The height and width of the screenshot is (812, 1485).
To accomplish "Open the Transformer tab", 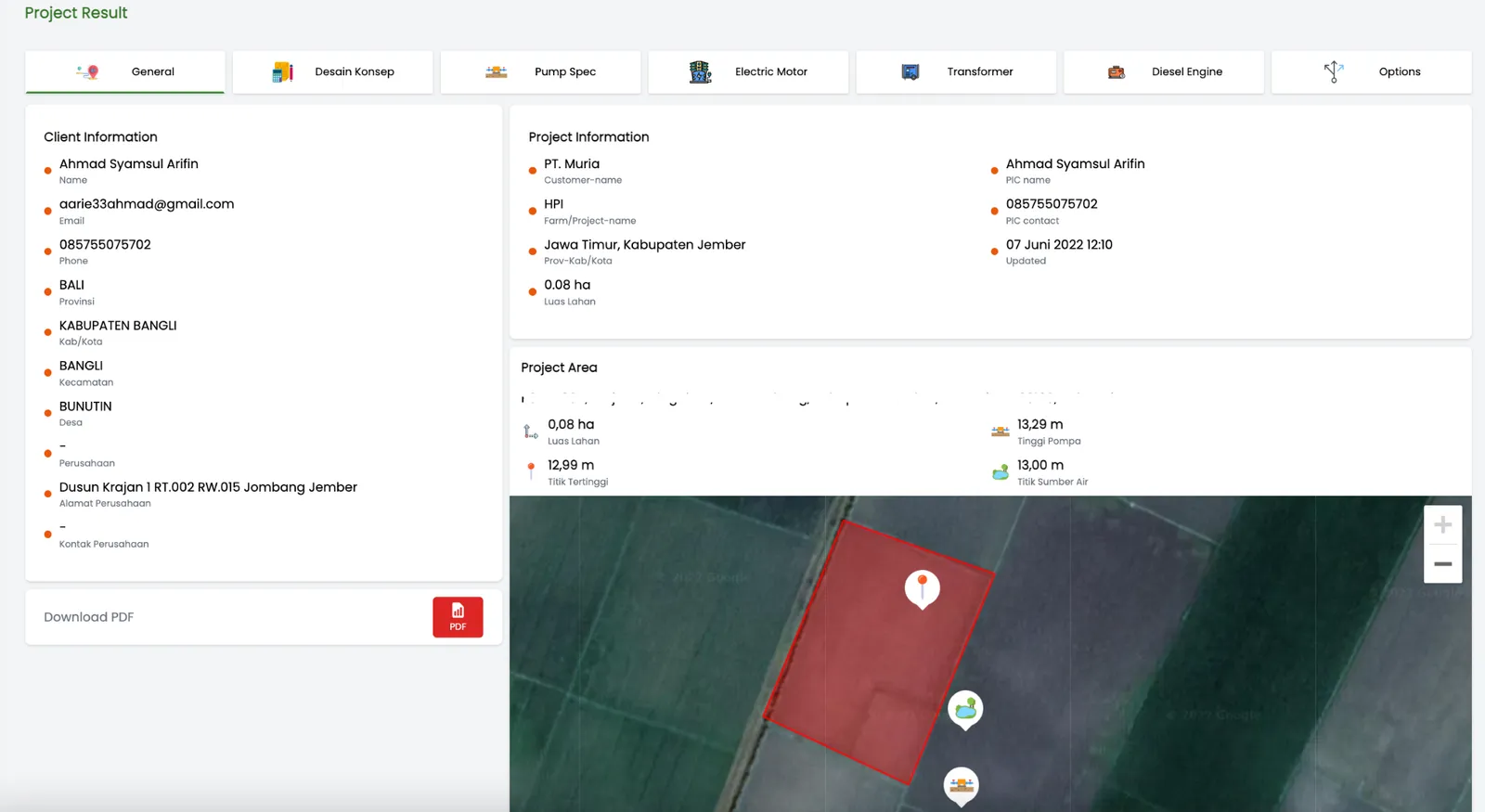I will coord(956,71).
